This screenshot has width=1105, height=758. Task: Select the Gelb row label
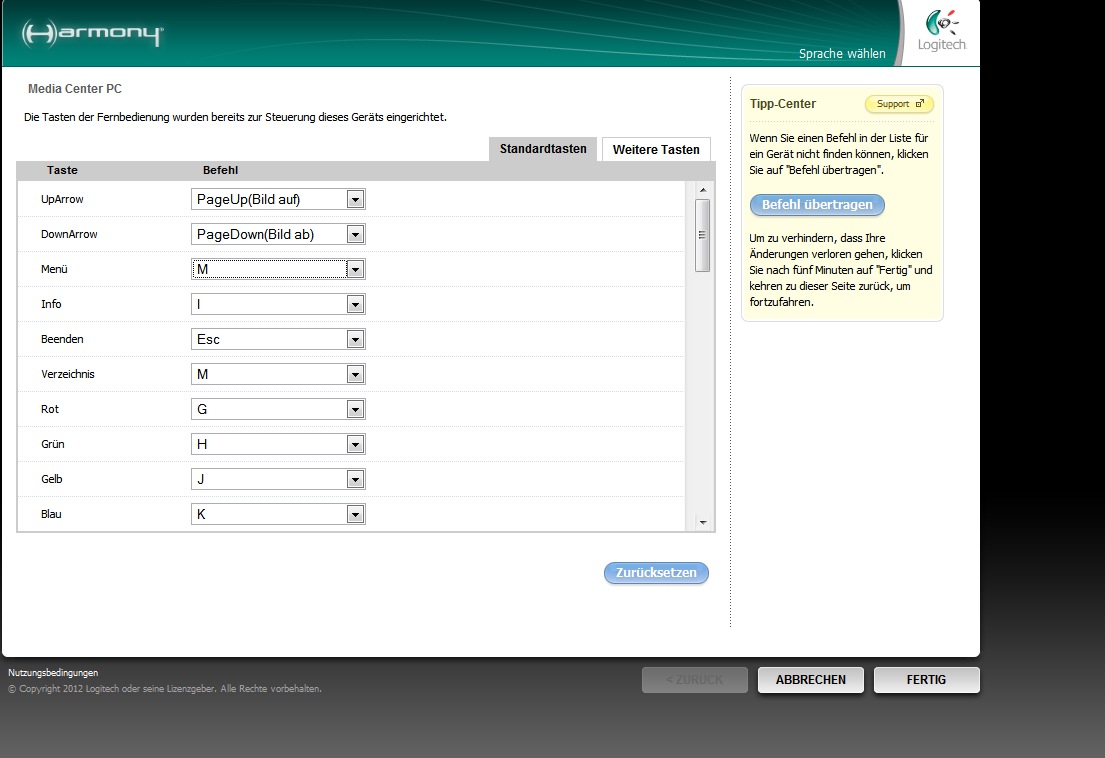51,479
